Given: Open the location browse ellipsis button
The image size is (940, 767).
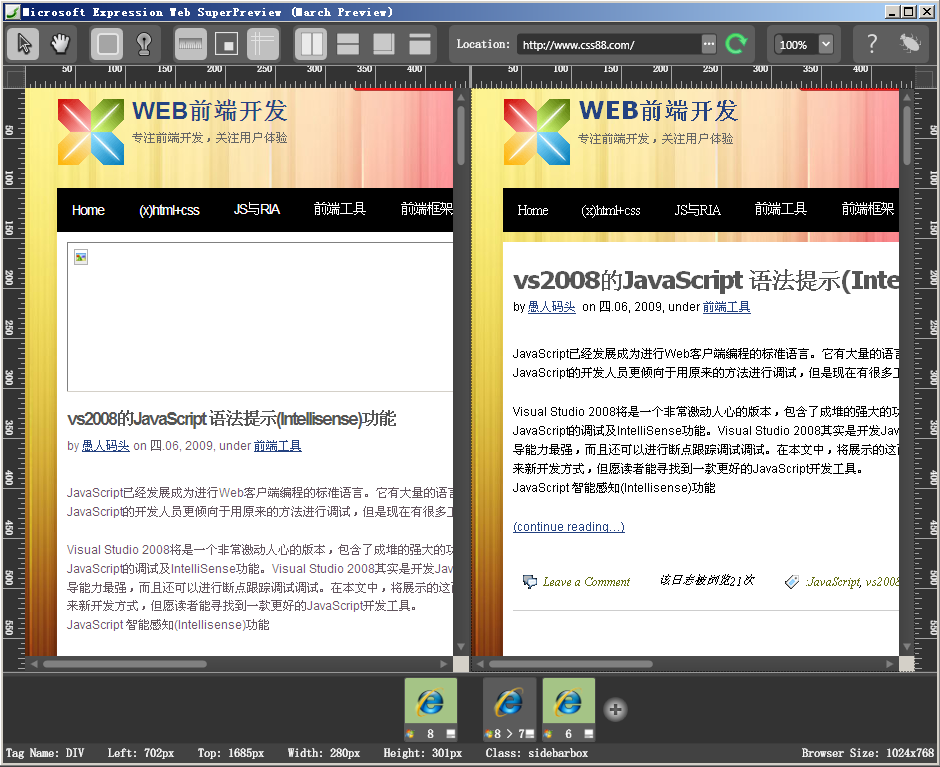Looking at the screenshot, I should (709, 44).
